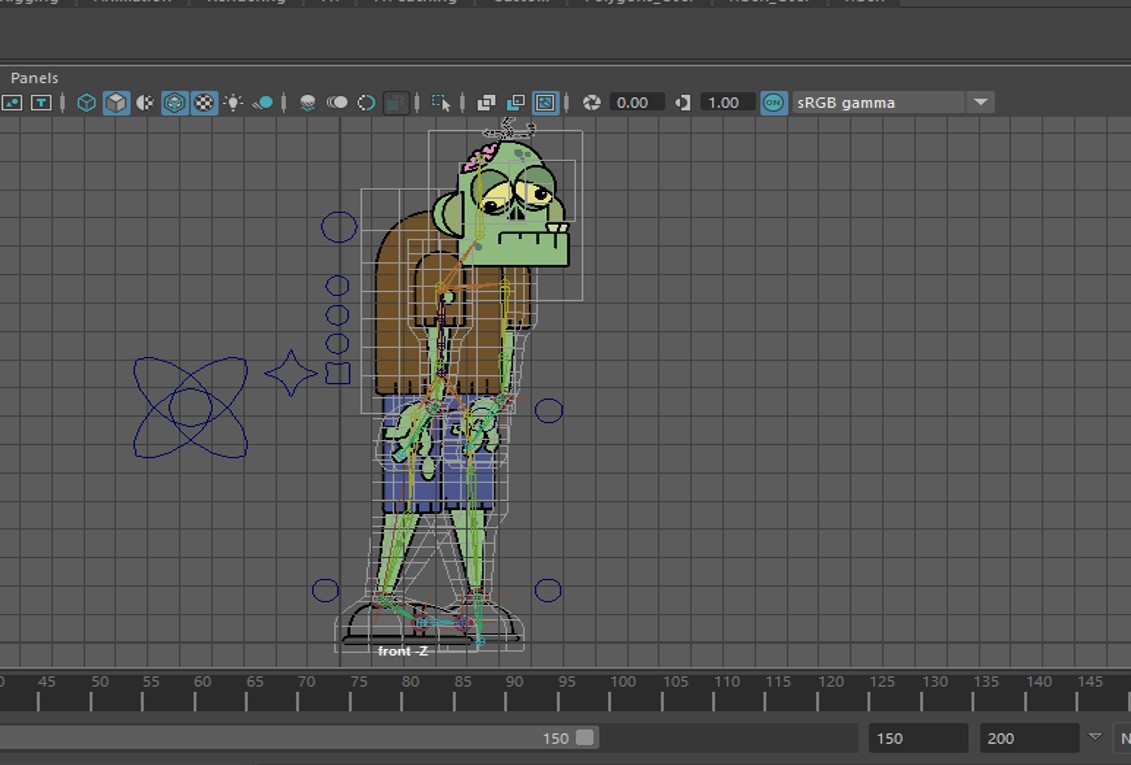Open the character set dropdown near end frame field
The width and height of the screenshot is (1131, 765).
pos(1093,738)
